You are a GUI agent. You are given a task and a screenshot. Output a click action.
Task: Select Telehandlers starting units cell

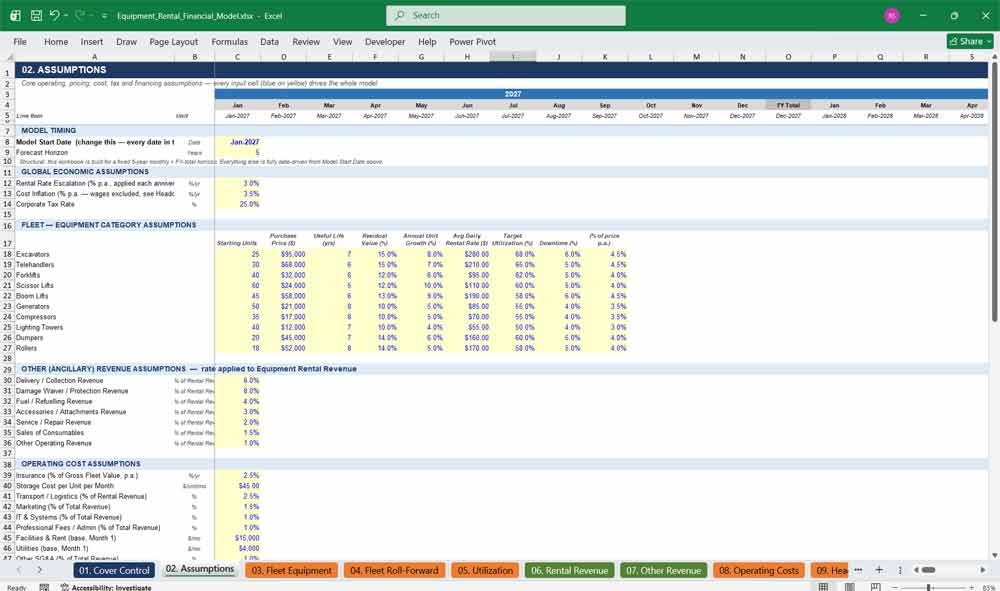[x=237, y=265]
